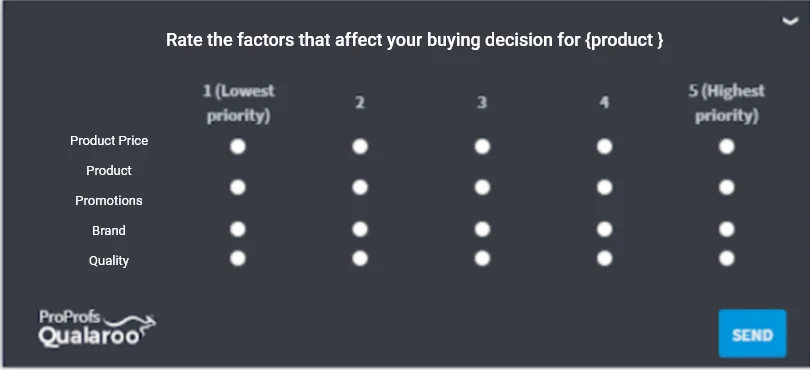This screenshot has width=810, height=370.
Task: Select rating 1 for Quality
Action: (238, 258)
